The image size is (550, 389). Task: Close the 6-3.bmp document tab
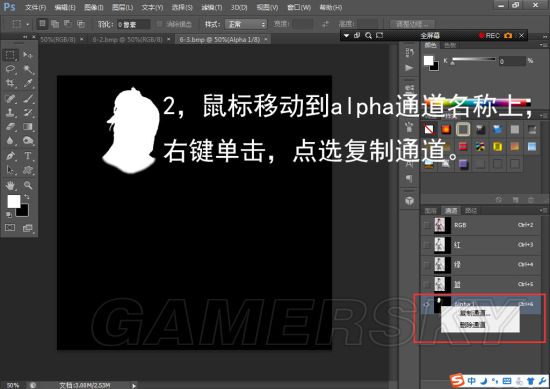point(266,40)
